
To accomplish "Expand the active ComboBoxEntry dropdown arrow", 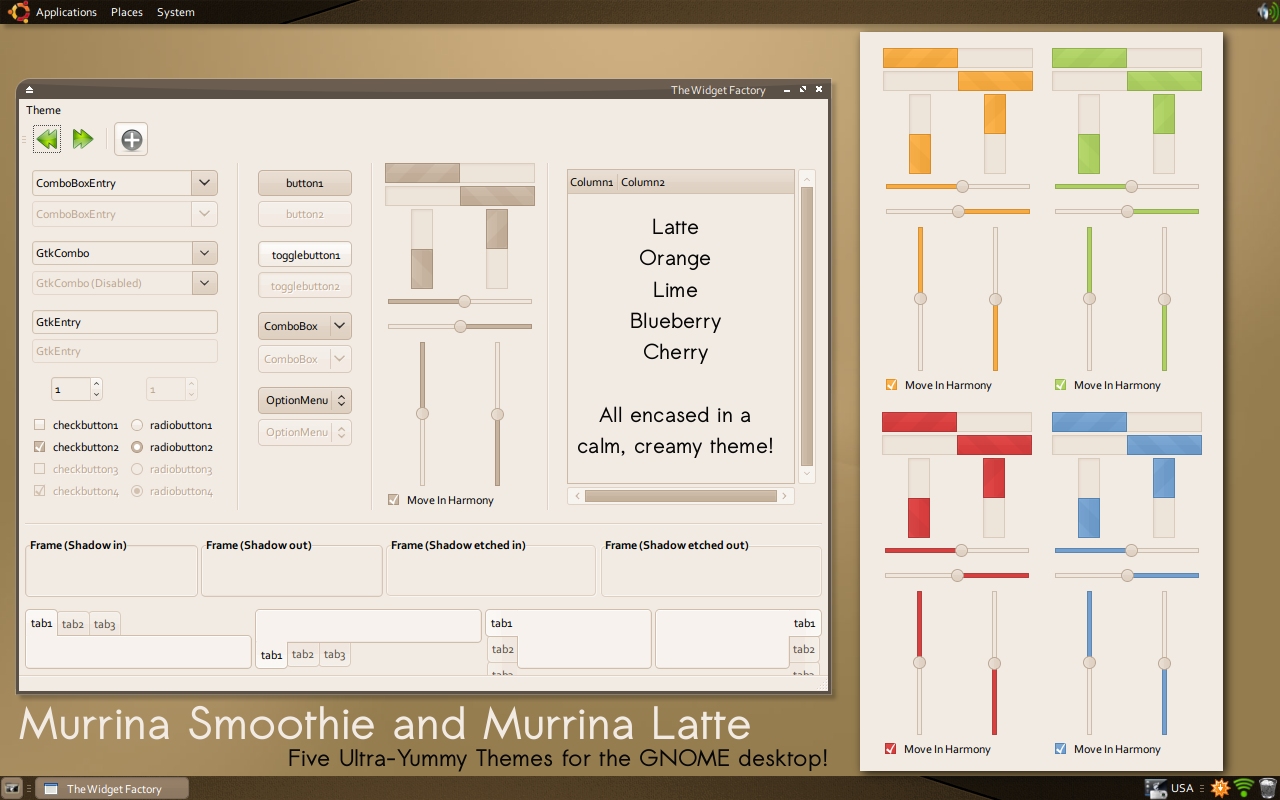I will 204,183.
